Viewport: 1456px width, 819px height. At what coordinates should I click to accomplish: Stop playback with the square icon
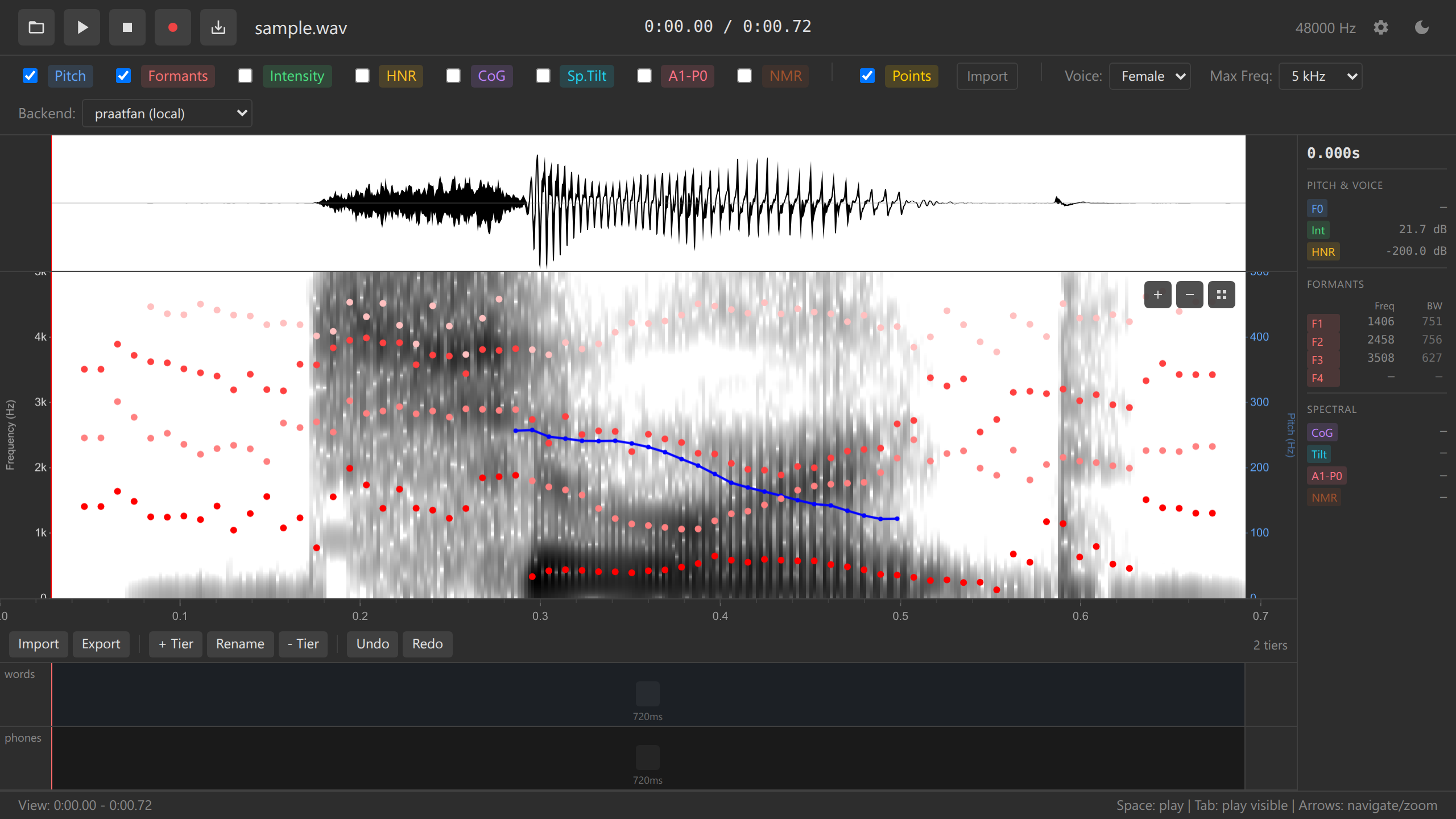[127, 27]
